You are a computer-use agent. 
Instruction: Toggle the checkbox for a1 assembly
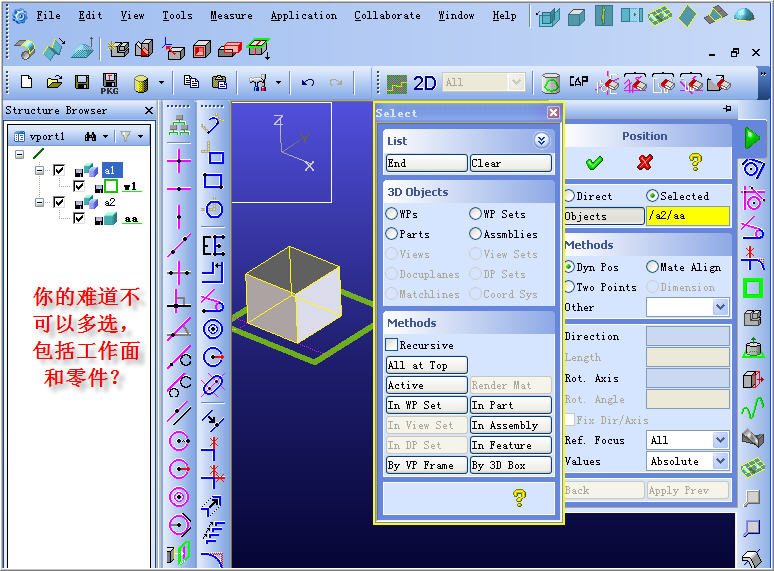point(59,170)
